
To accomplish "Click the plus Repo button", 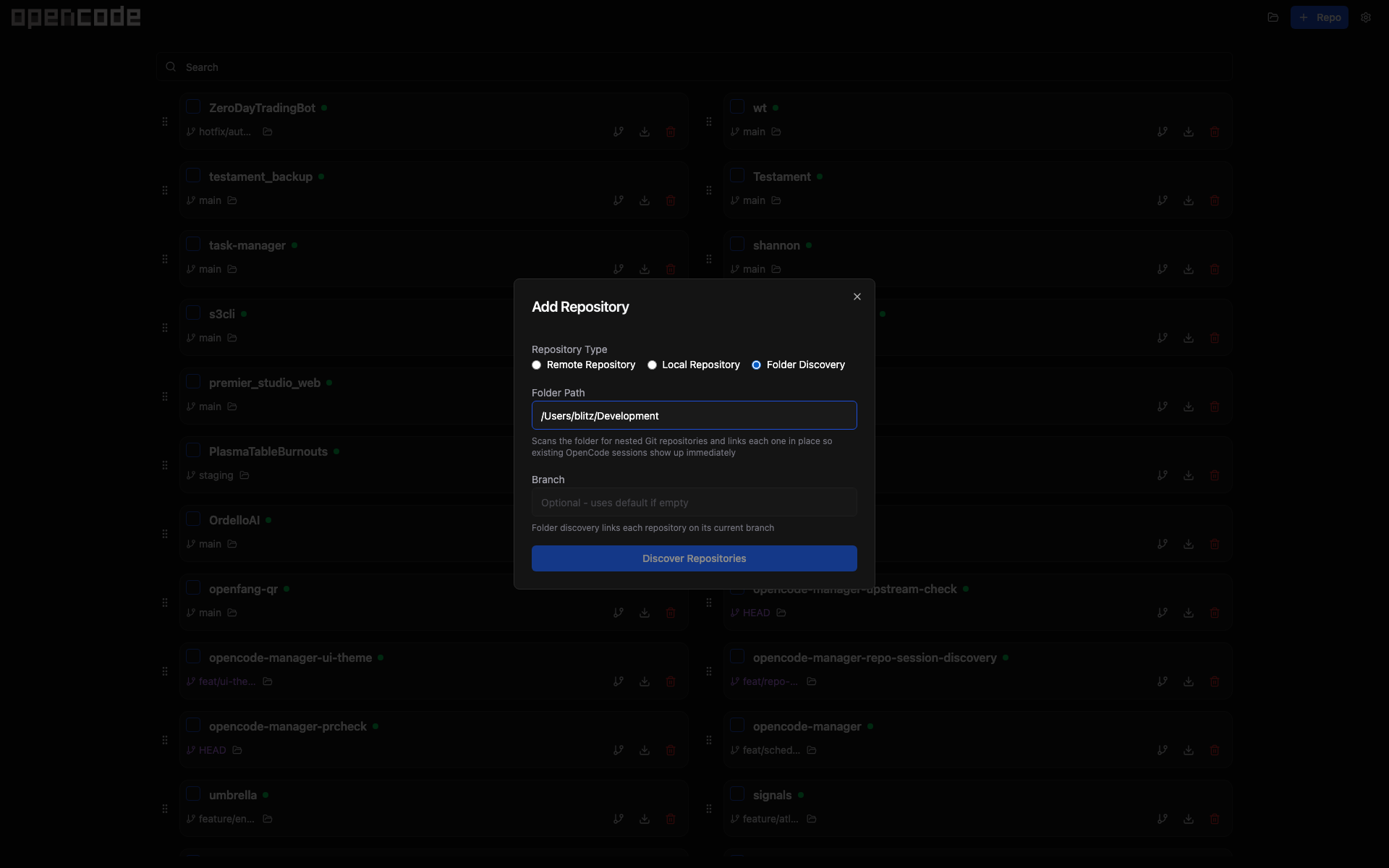I will click(x=1319, y=17).
